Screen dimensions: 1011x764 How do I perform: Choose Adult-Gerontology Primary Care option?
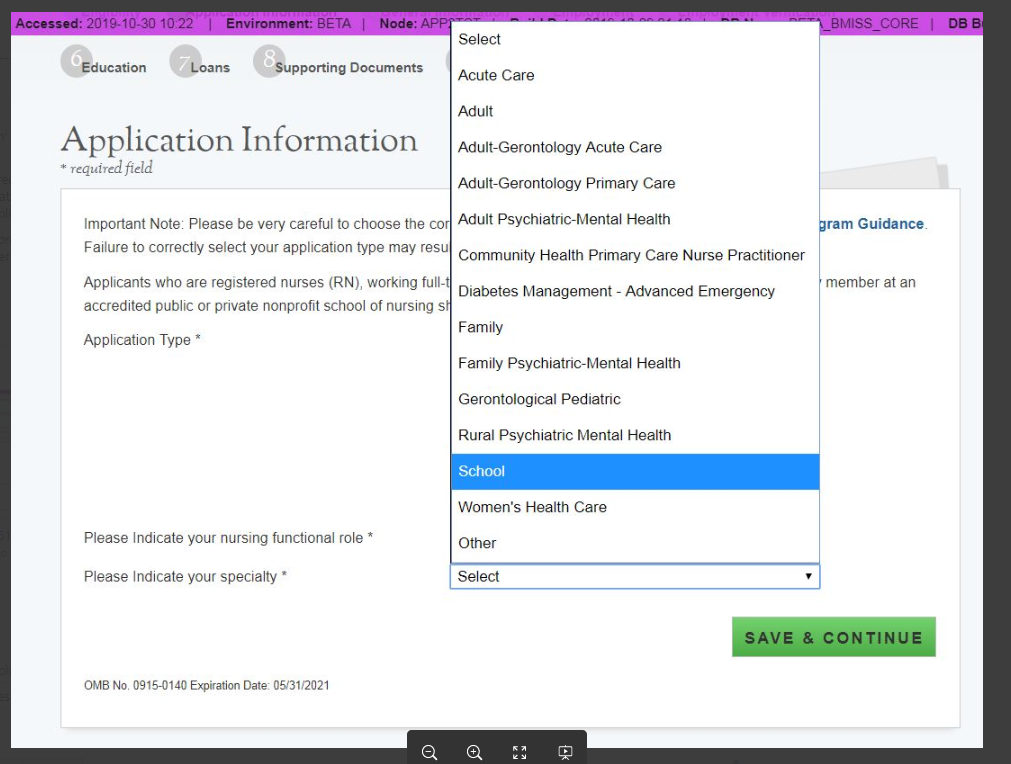point(566,183)
